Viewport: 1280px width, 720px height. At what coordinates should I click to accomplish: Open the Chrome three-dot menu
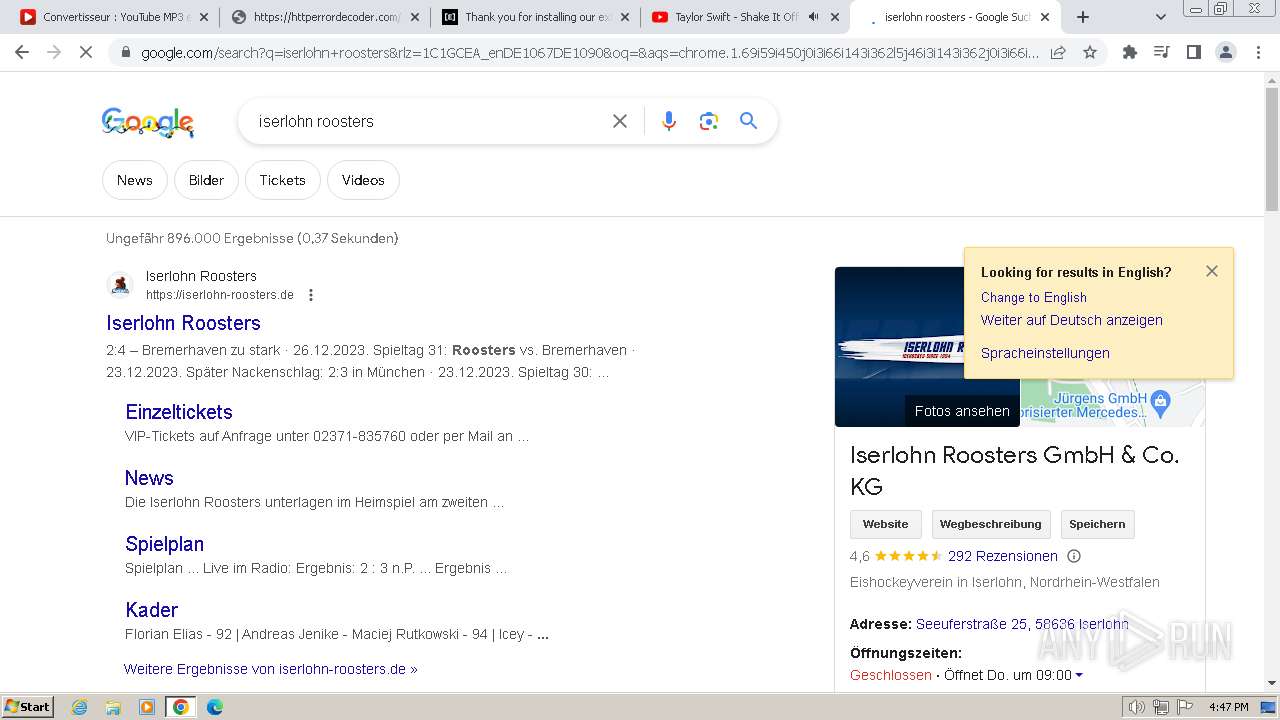click(1258, 52)
